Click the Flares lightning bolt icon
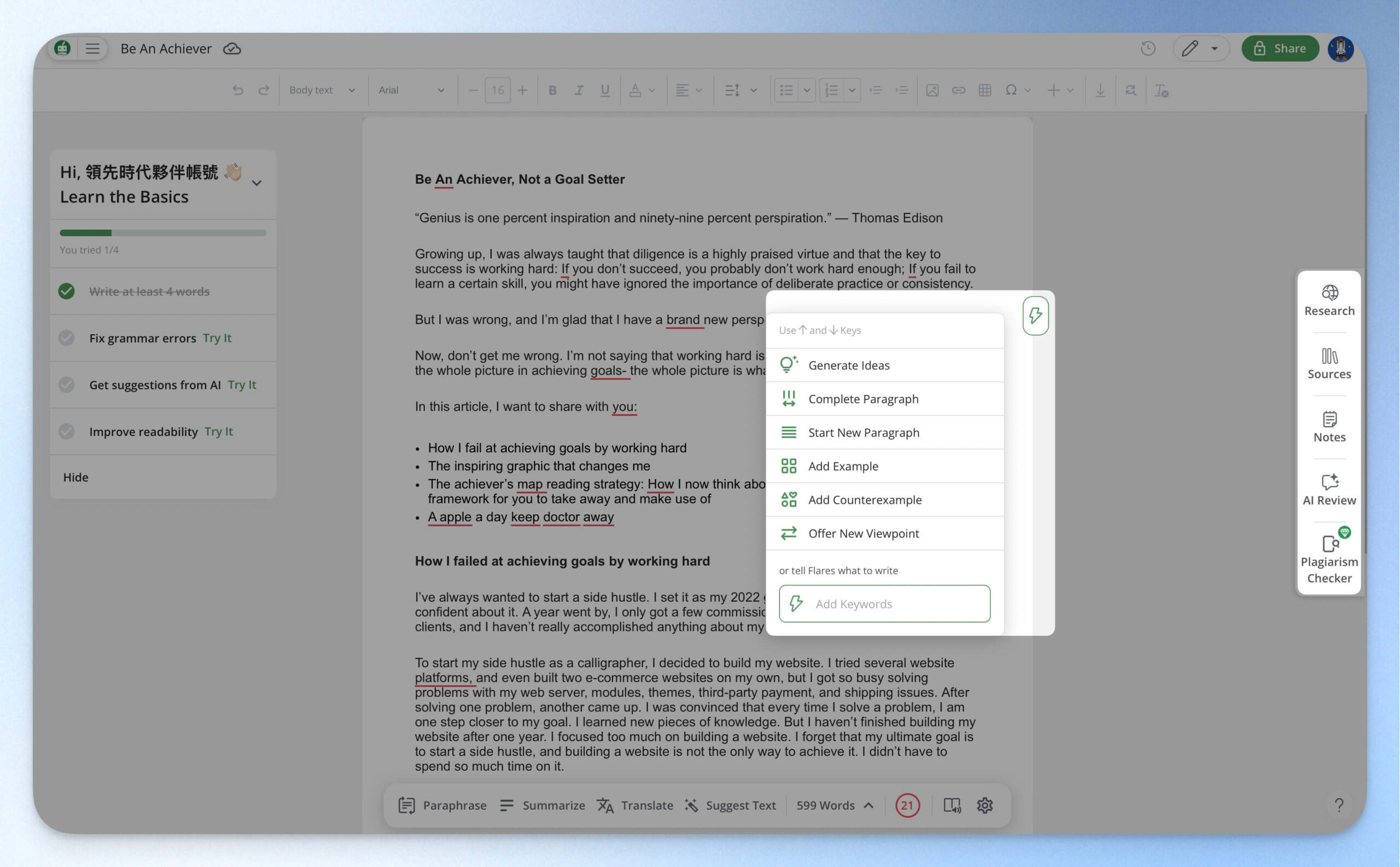 click(x=1035, y=316)
